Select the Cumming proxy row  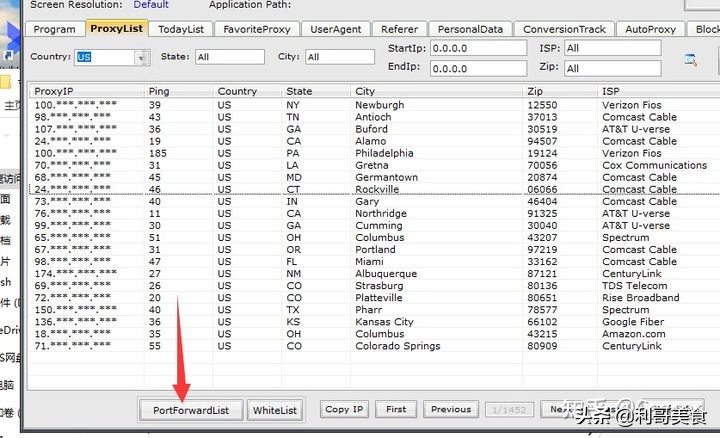click(374, 225)
